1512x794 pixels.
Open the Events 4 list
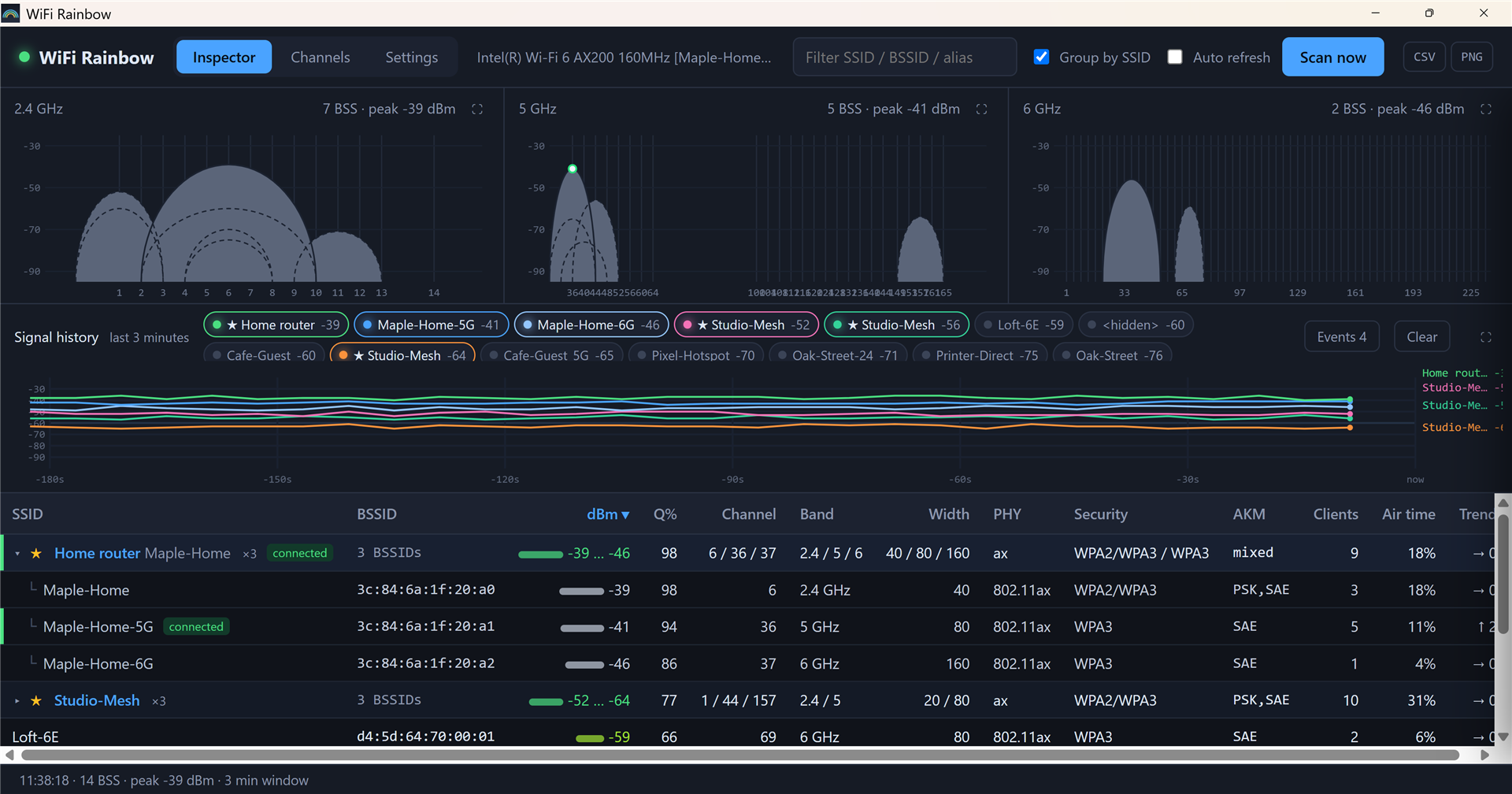1342,337
